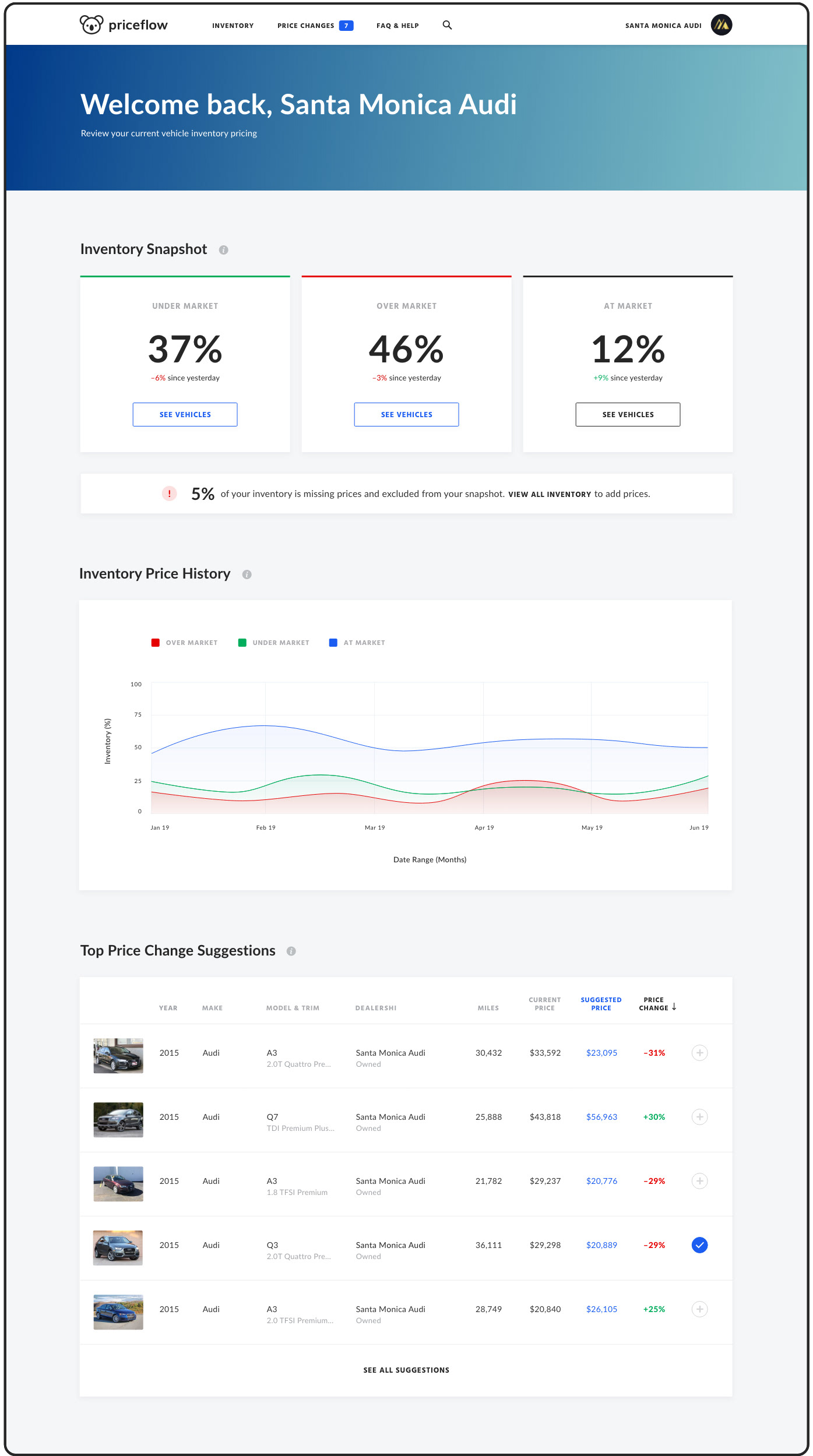See vehicles over market

click(406, 414)
